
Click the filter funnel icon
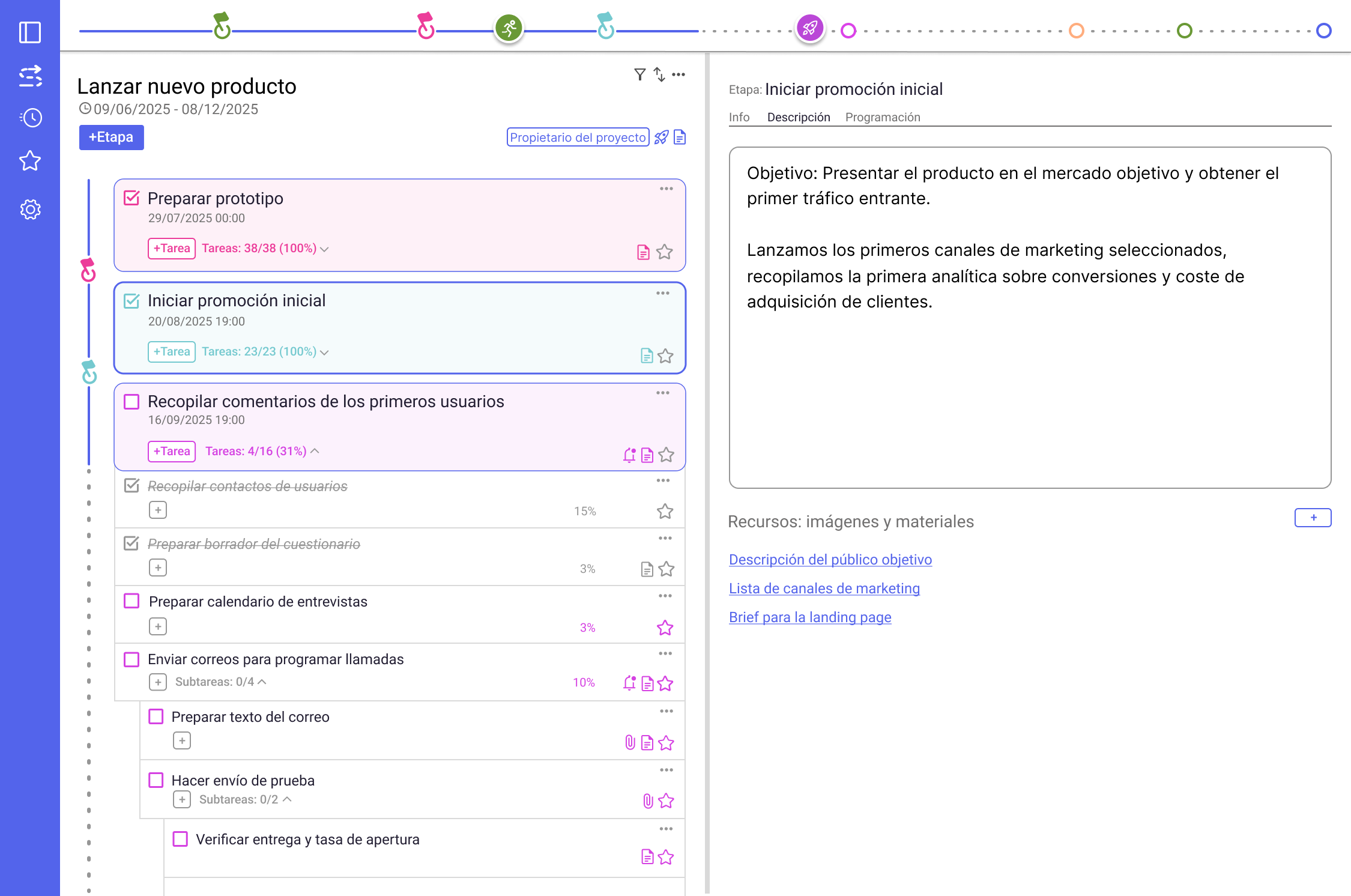click(639, 74)
